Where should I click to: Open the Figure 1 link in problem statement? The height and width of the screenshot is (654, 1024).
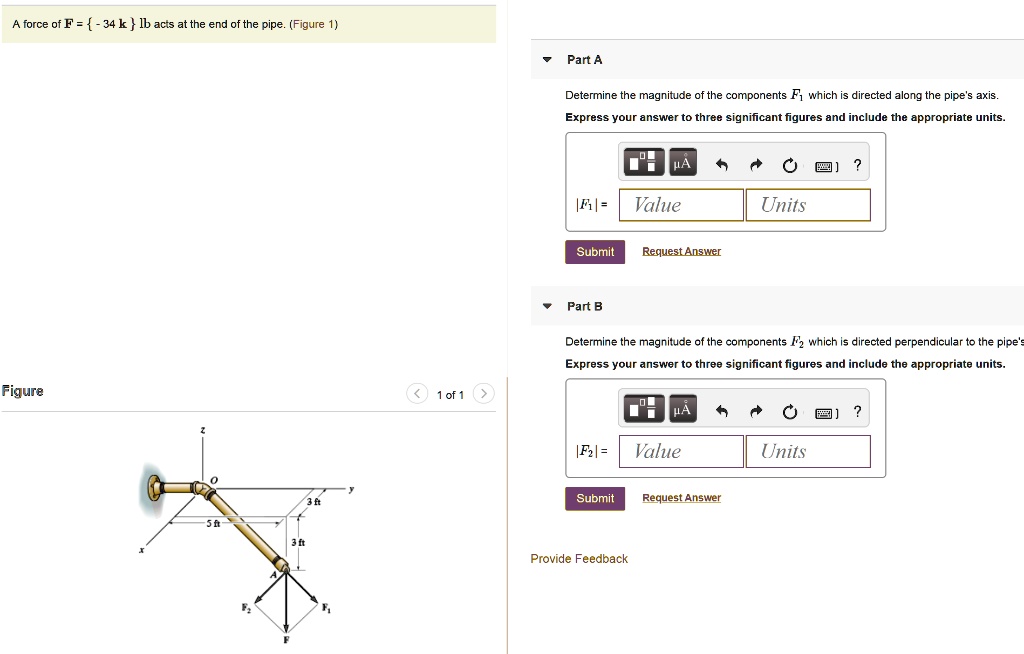click(x=314, y=23)
